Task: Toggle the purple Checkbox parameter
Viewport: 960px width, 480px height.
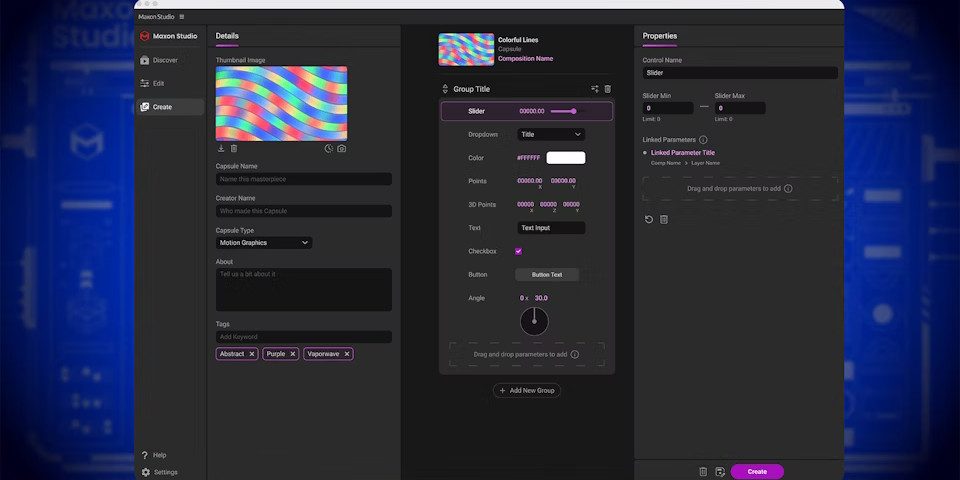Action: pos(518,251)
